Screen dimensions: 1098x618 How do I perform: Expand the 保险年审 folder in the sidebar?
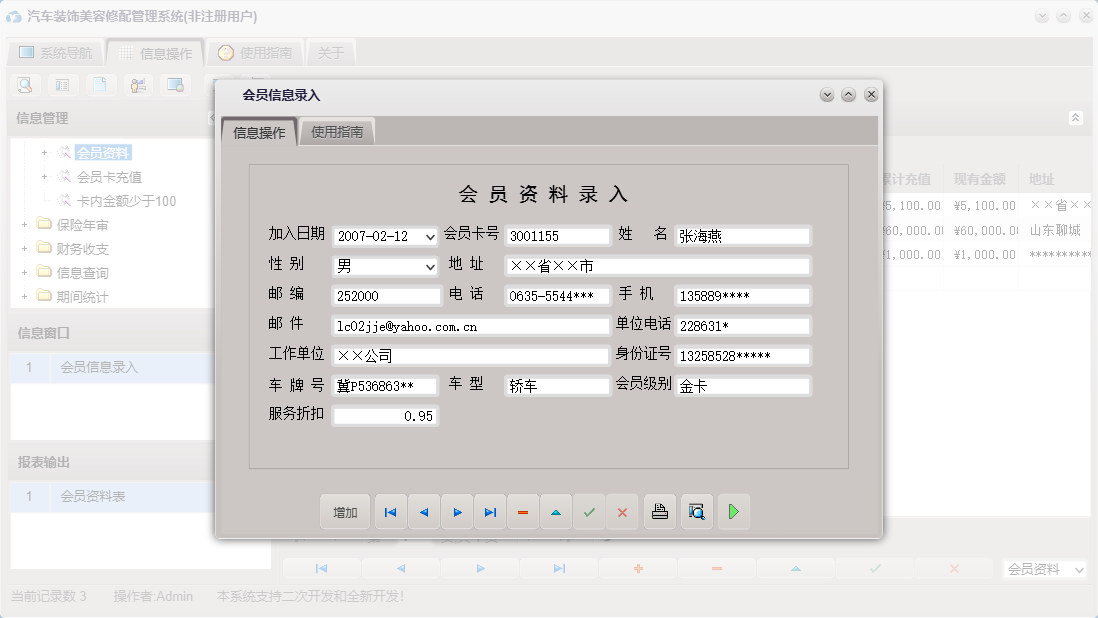pos(24,226)
